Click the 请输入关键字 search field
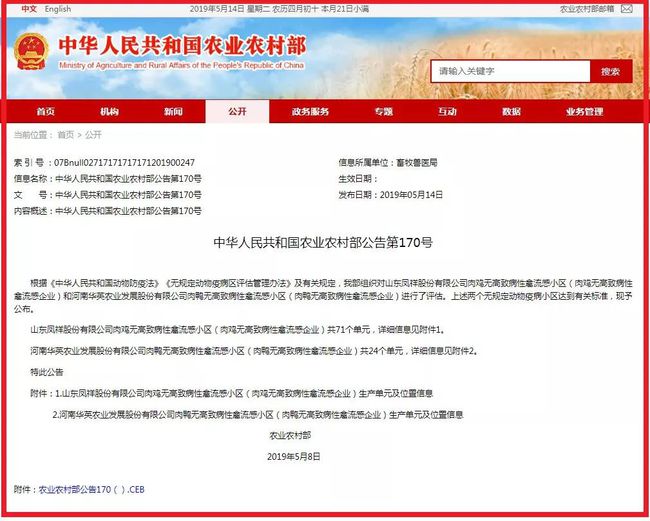 (x=510, y=72)
